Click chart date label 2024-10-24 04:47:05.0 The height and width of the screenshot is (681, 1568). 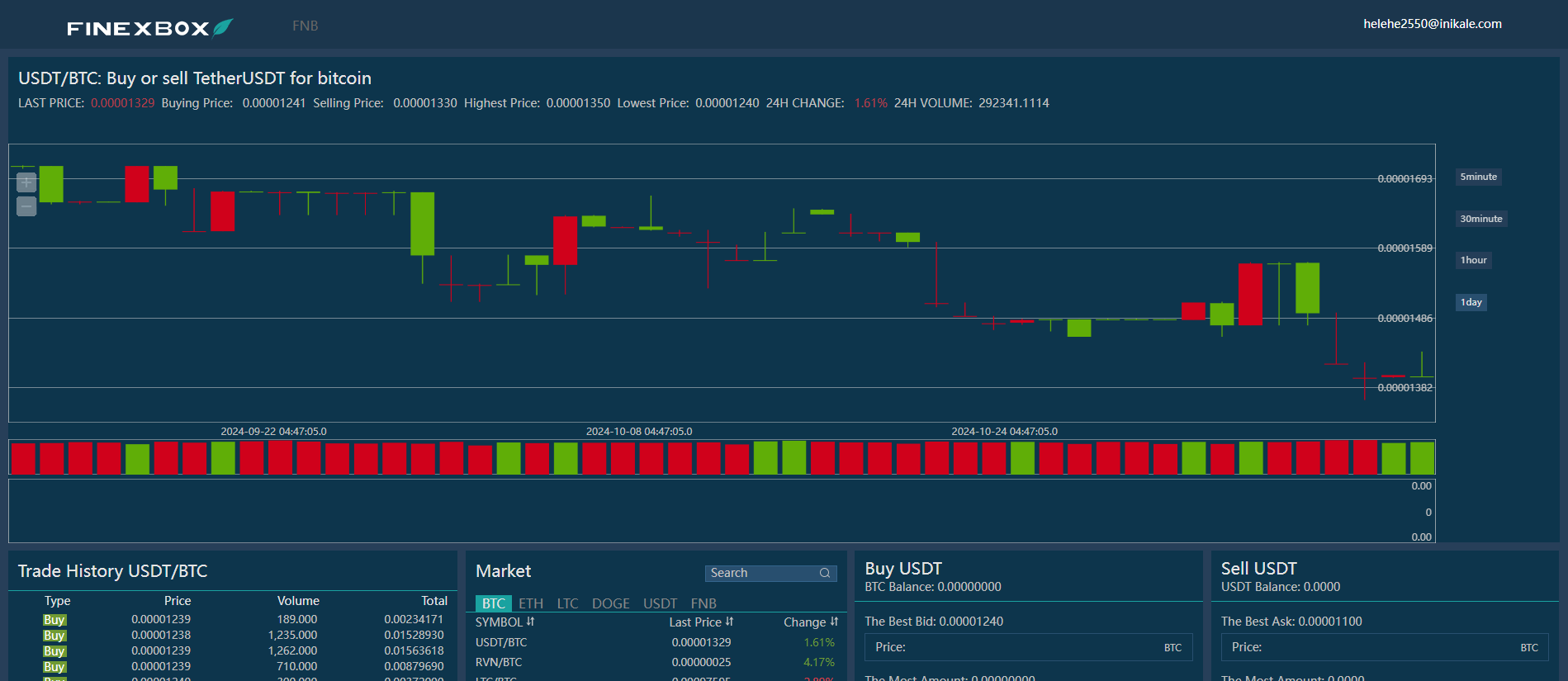pos(1004,432)
